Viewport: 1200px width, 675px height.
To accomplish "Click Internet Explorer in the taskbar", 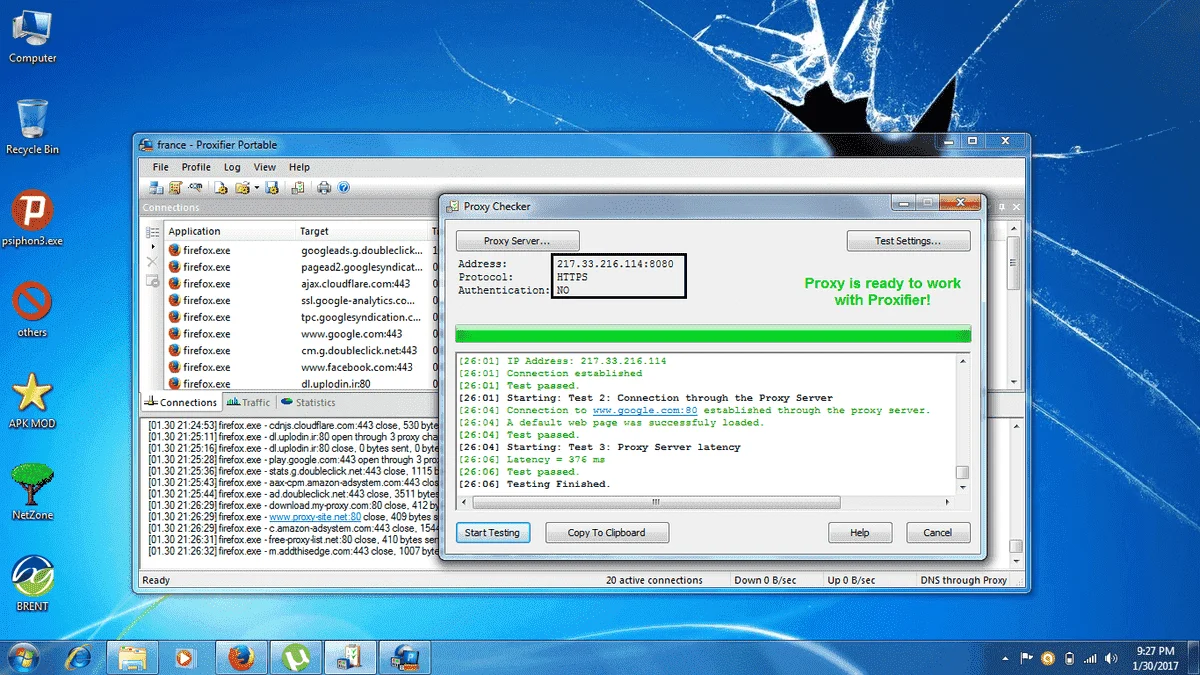I will coord(78,658).
